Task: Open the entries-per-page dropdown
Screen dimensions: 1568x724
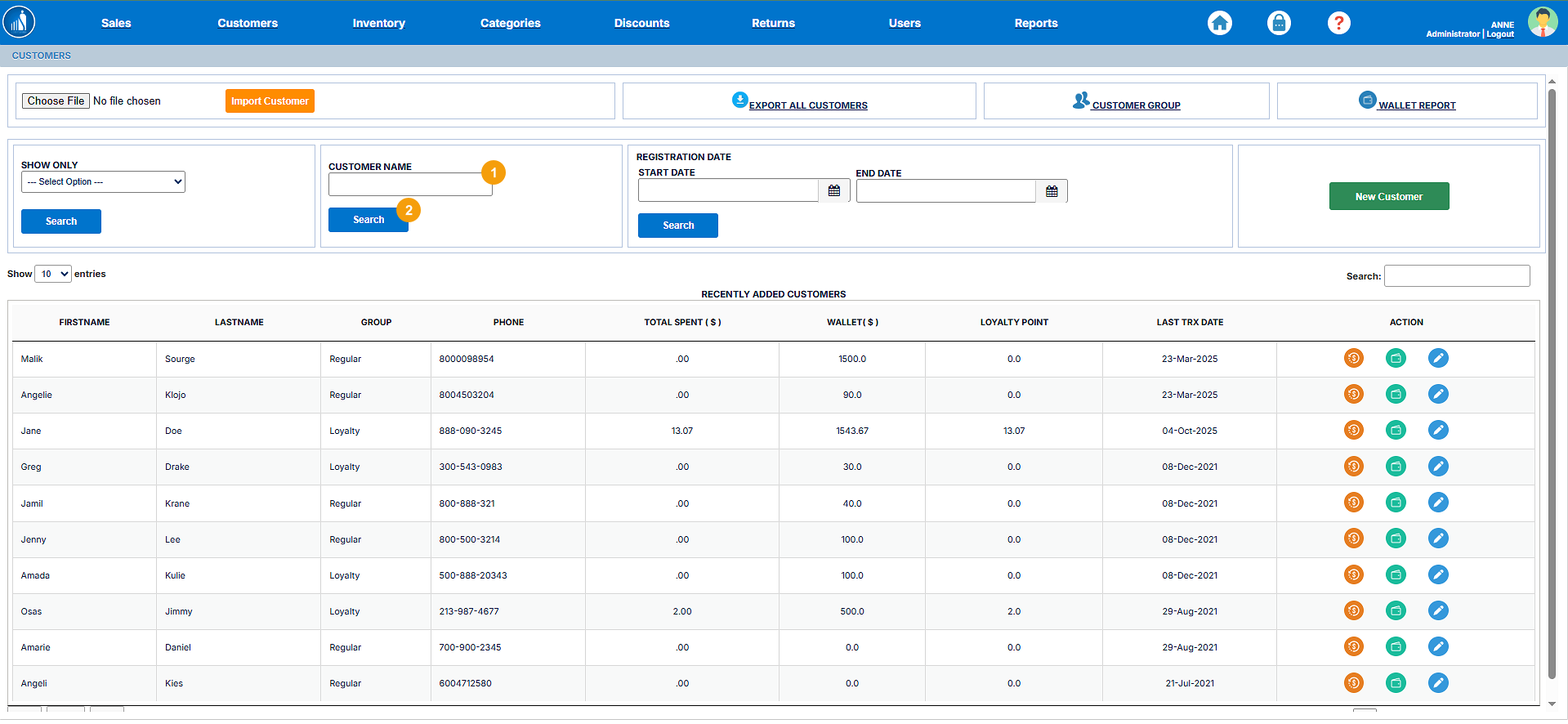Action: (53, 274)
